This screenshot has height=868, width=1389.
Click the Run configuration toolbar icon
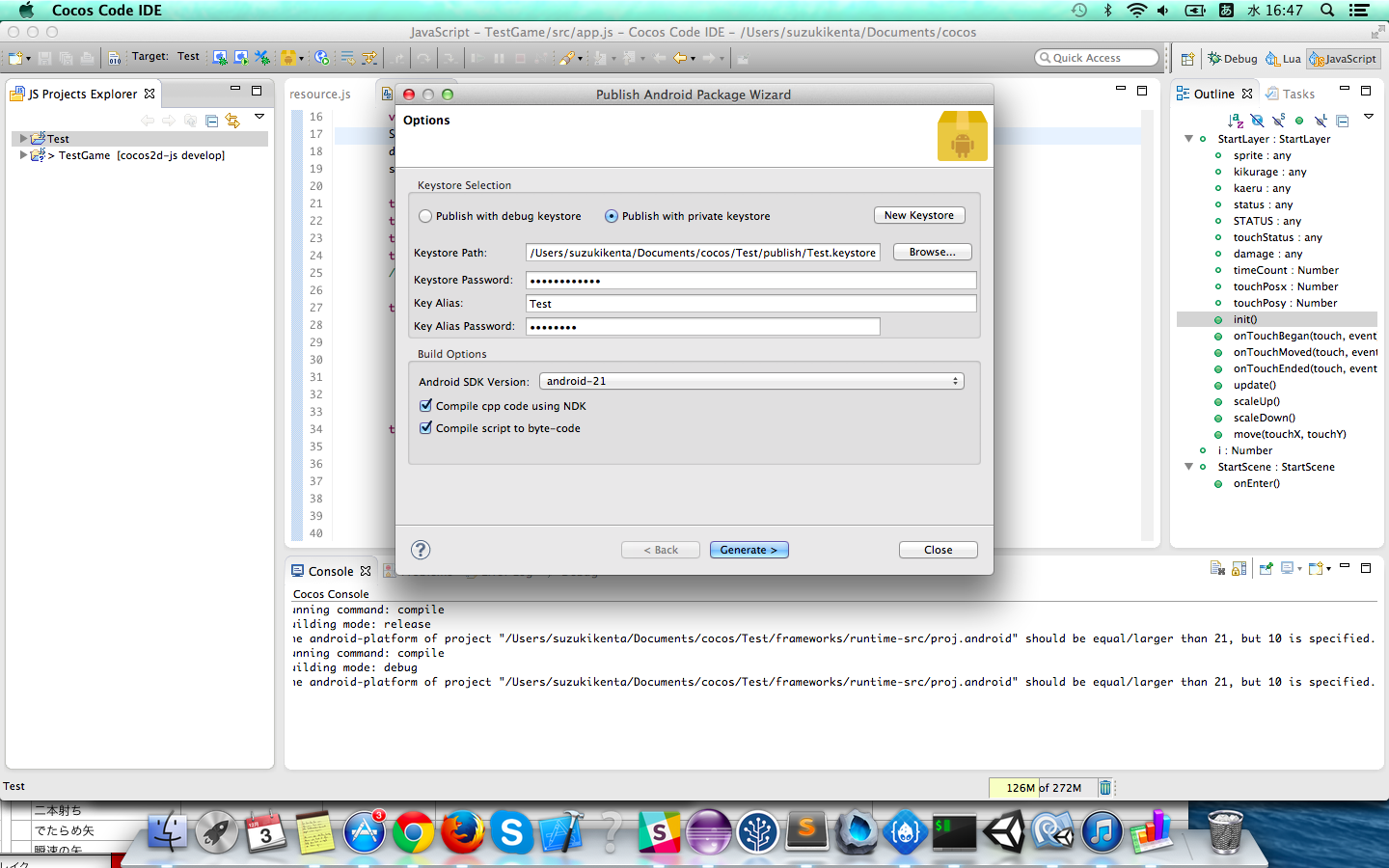tap(241, 58)
